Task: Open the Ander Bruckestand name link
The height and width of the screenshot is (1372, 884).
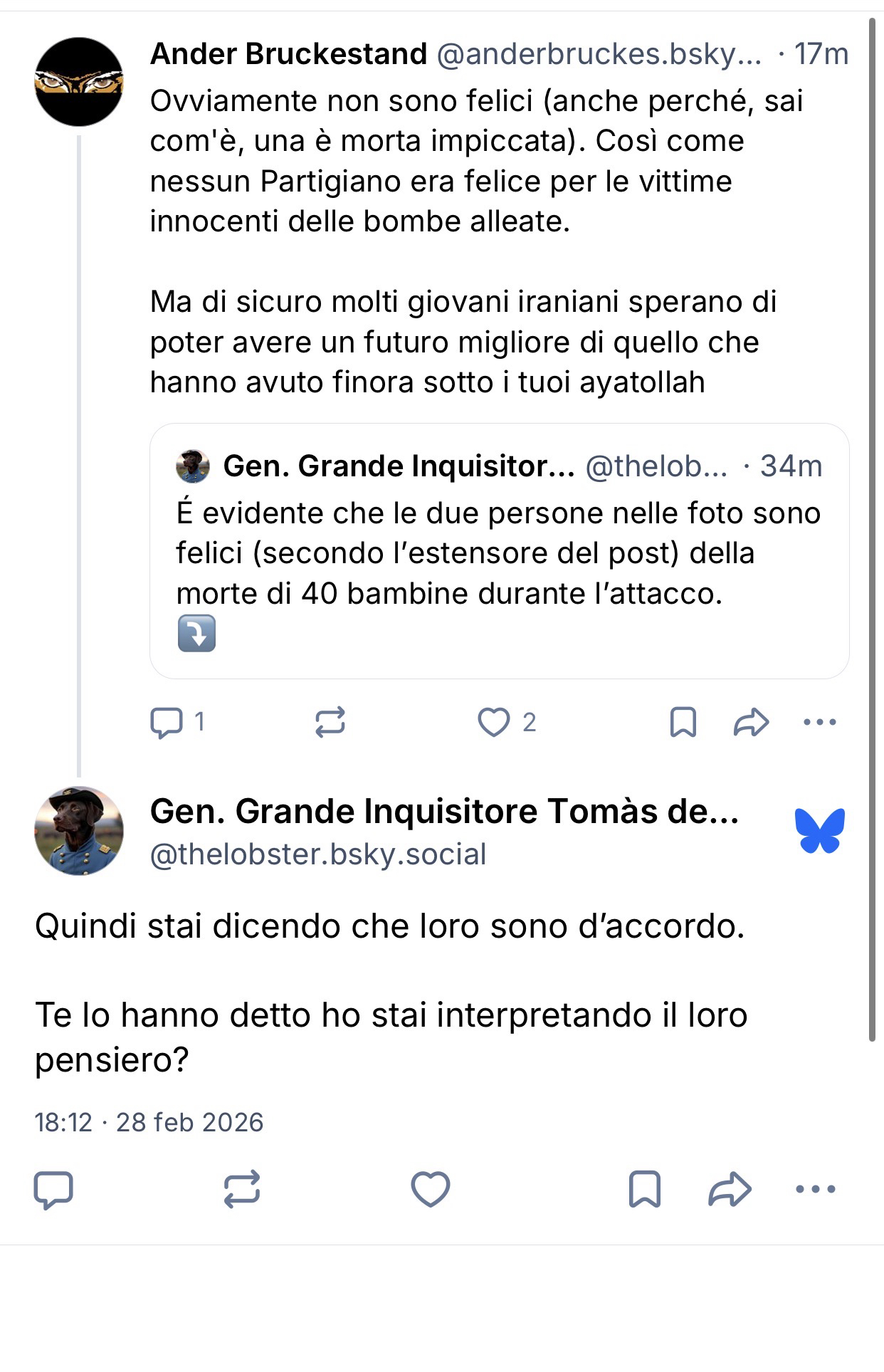Action: (288, 54)
